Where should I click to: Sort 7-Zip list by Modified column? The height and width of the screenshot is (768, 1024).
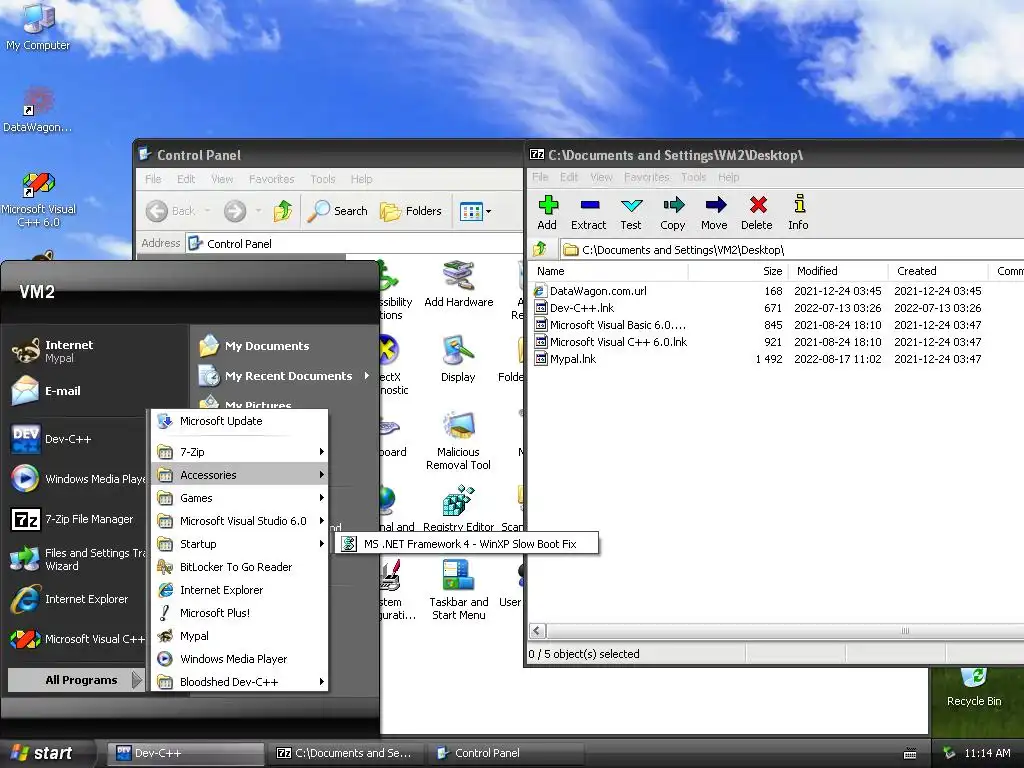[x=839, y=271]
